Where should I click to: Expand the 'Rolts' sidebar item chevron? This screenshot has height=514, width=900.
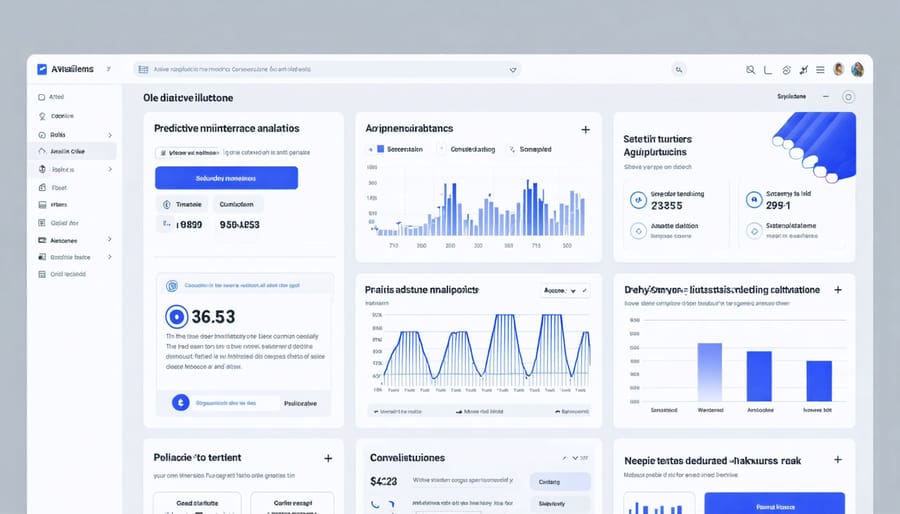coord(109,134)
